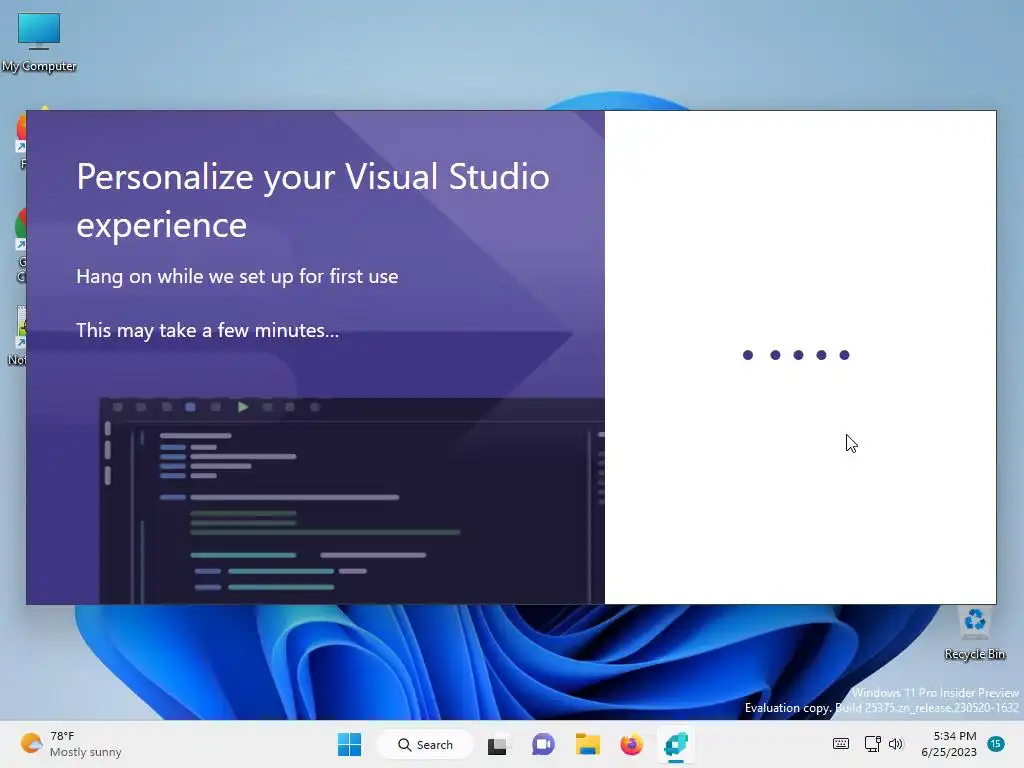Screen dimensions: 1024x768
Task: Click the 'Personalize your Visual Studio experience' heading
Action: pos(313,200)
